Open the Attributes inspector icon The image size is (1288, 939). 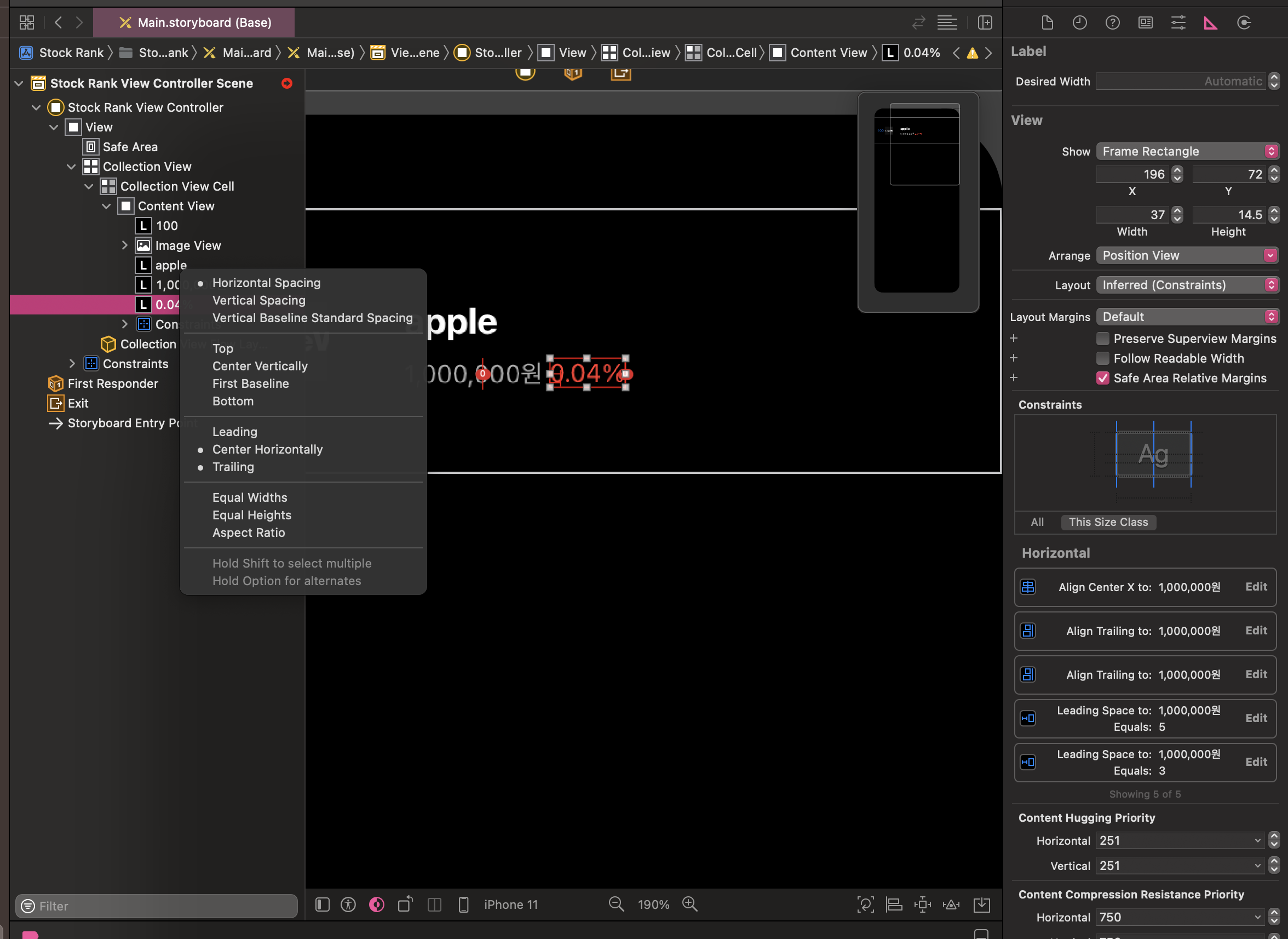pyautogui.click(x=1178, y=23)
